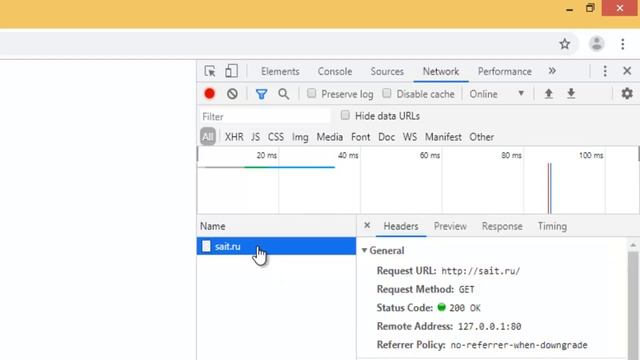
Task: Collapse the General section
Action: [364, 251]
